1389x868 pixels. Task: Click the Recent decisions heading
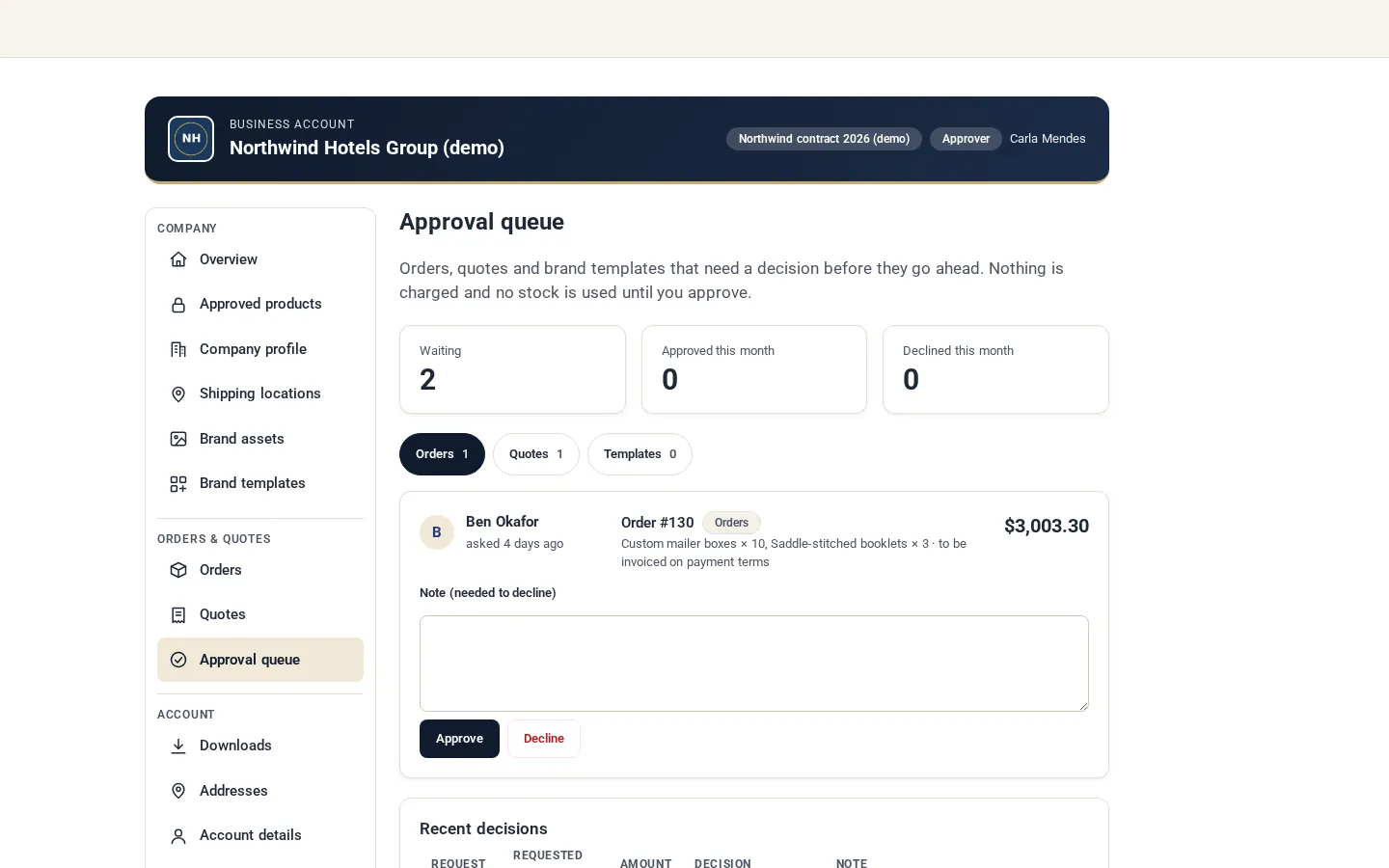[x=483, y=828]
